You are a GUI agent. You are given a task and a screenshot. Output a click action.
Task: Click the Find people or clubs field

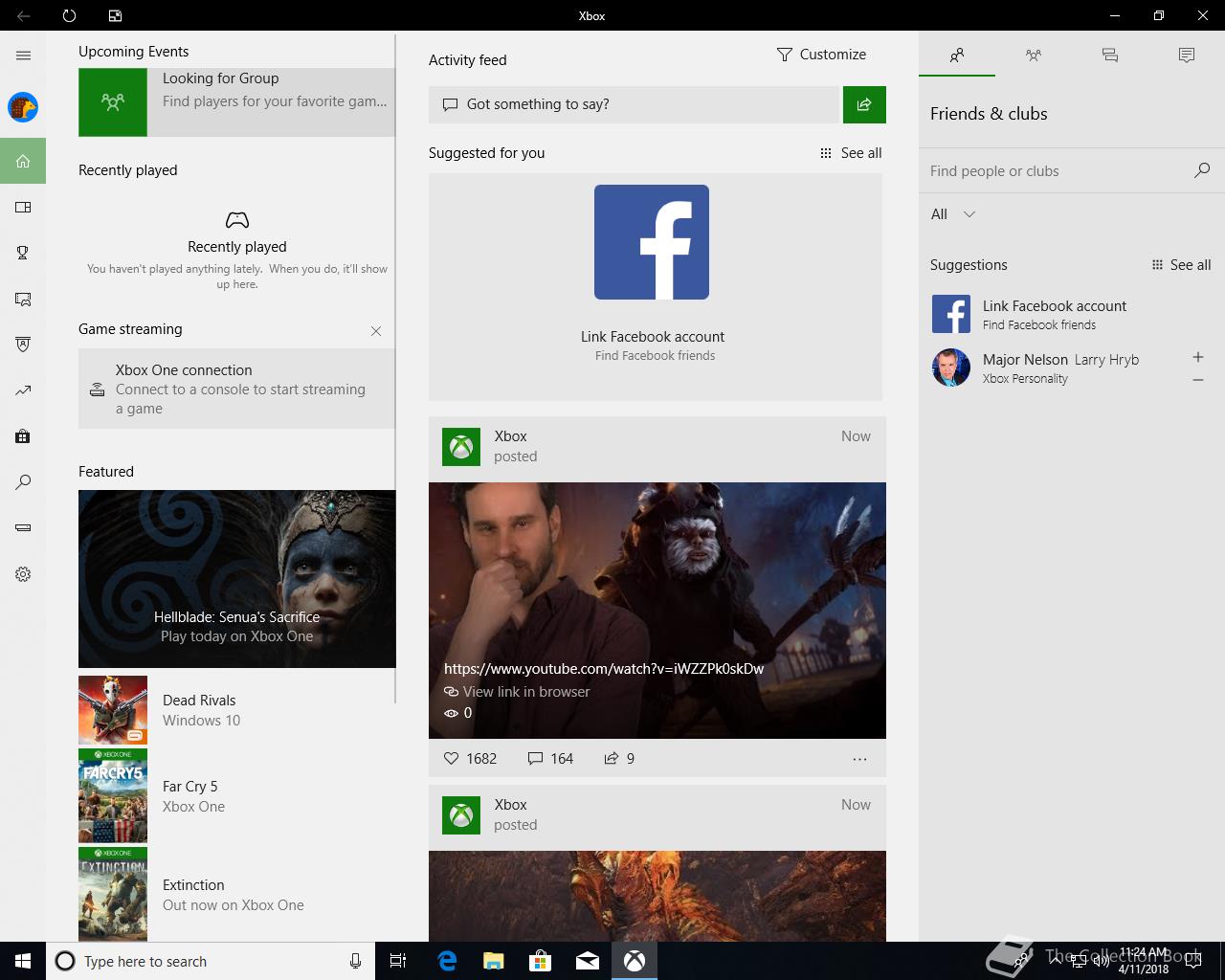point(1058,171)
